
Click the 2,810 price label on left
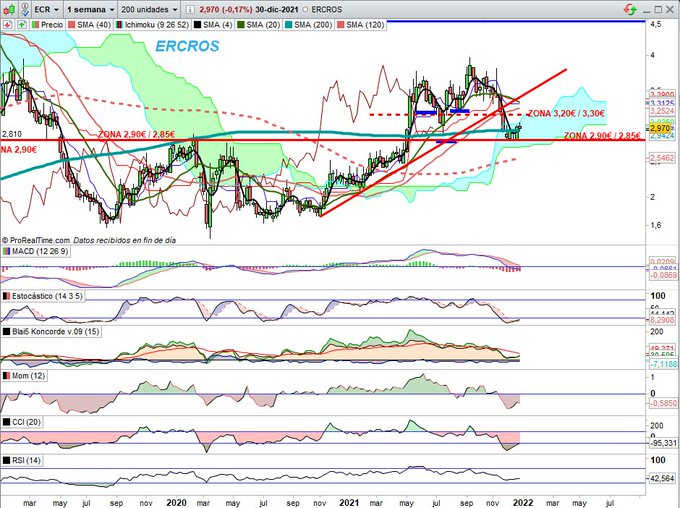click(x=11, y=134)
